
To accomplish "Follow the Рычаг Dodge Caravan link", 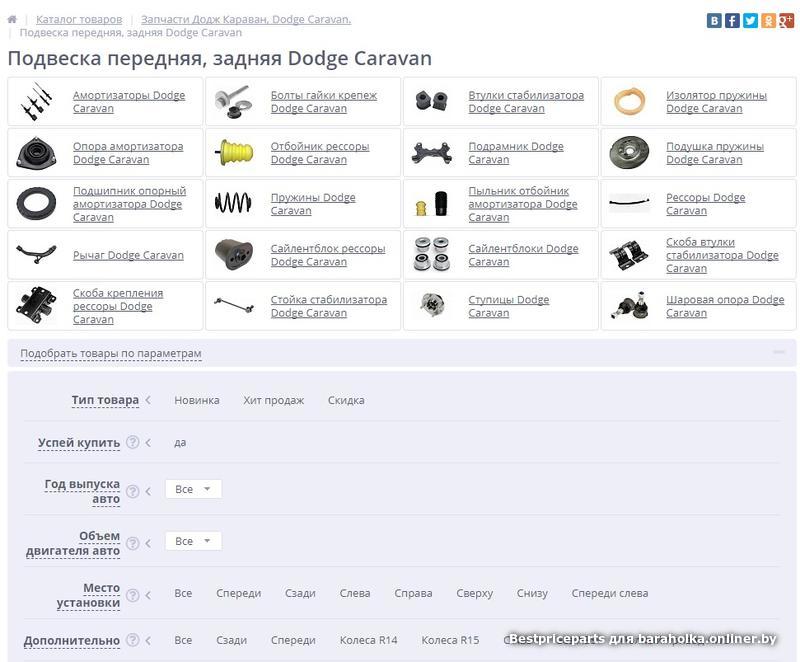I will [128, 255].
